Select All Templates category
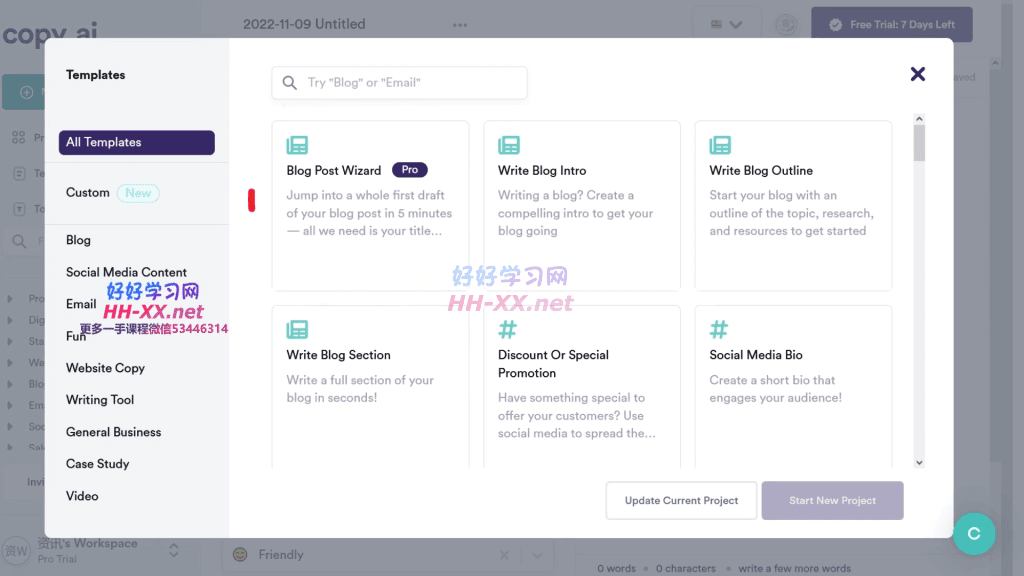This screenshot has width=1024, height=576. tap(136, 142)
